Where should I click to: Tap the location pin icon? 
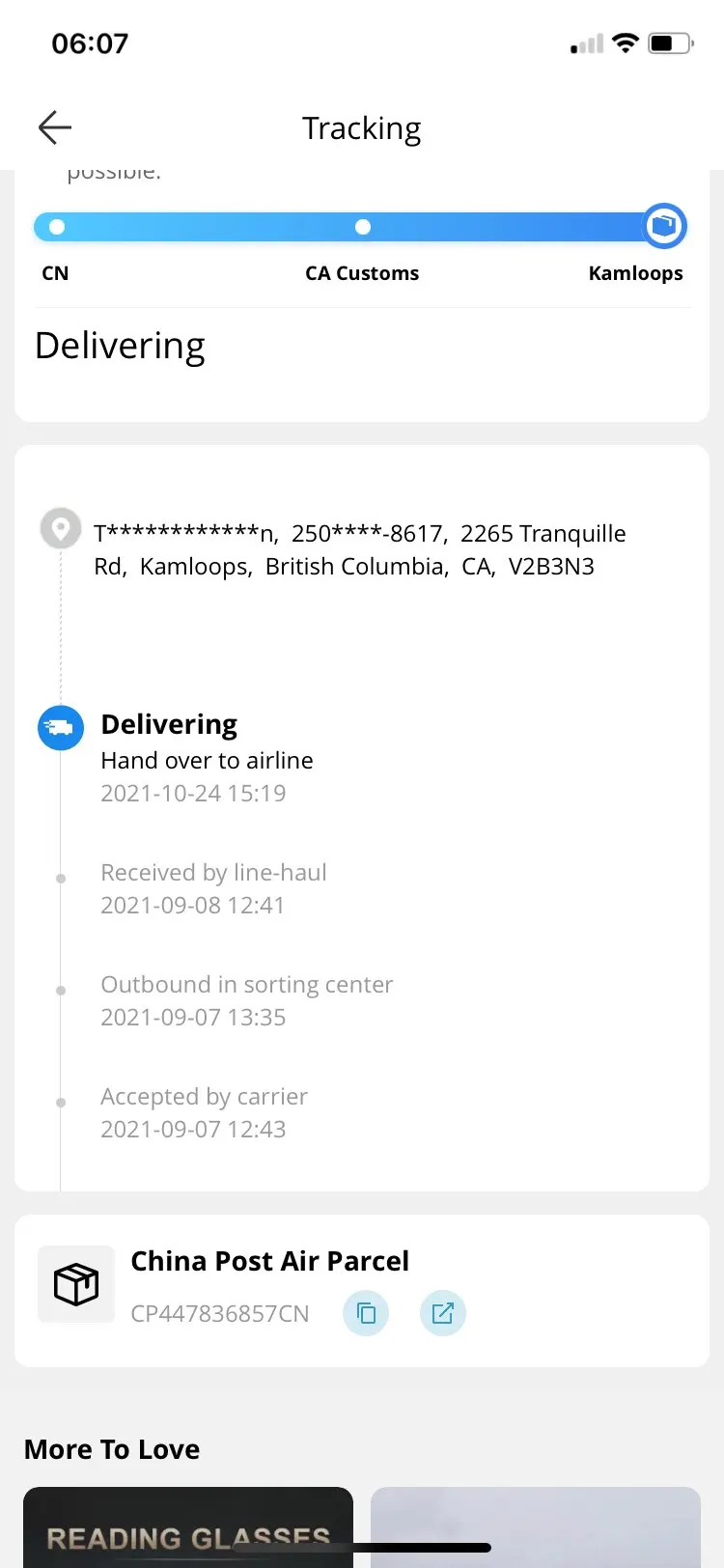pyautogui.click(x=61, y=529)
